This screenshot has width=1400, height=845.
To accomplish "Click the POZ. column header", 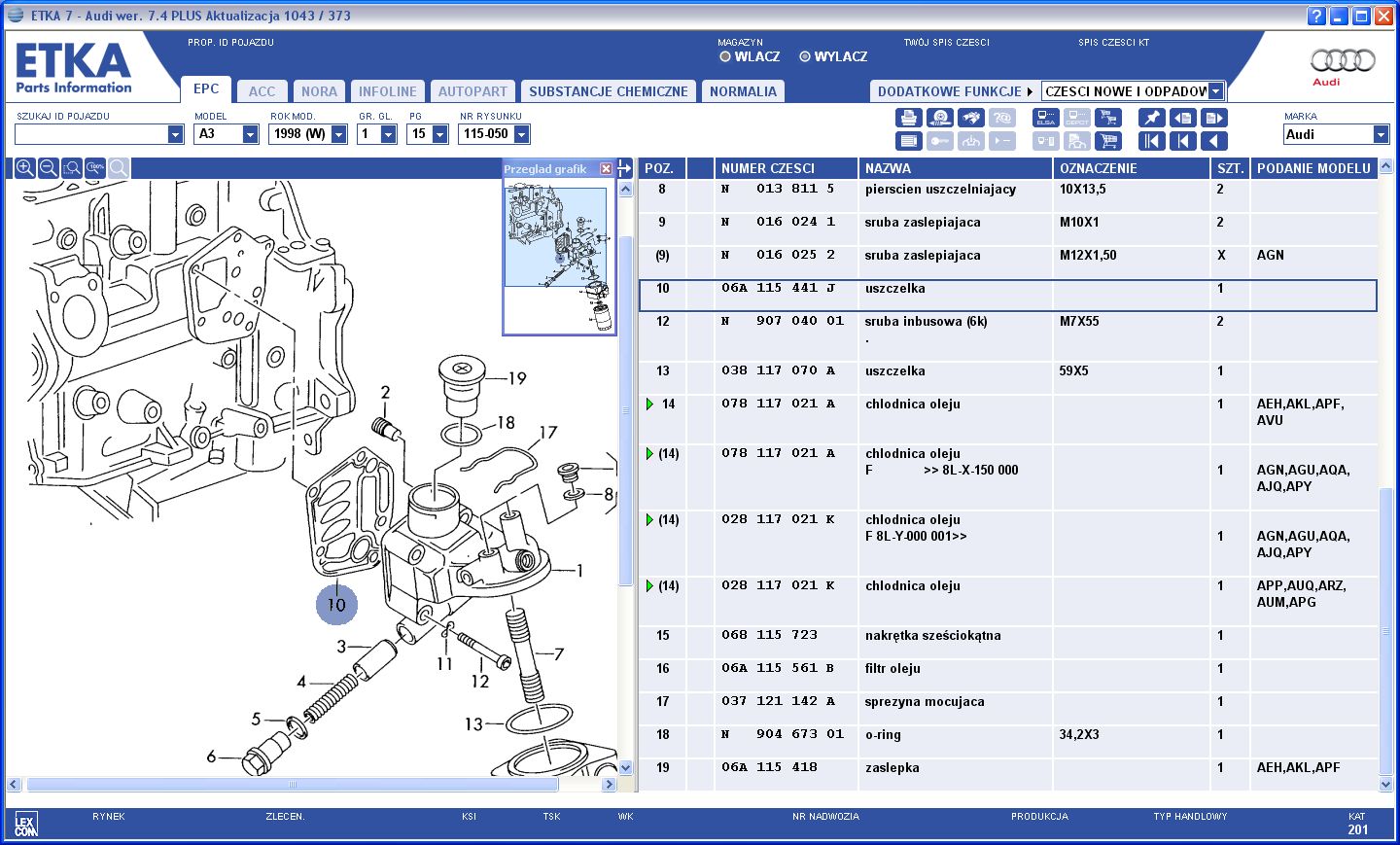I will 662,168.
